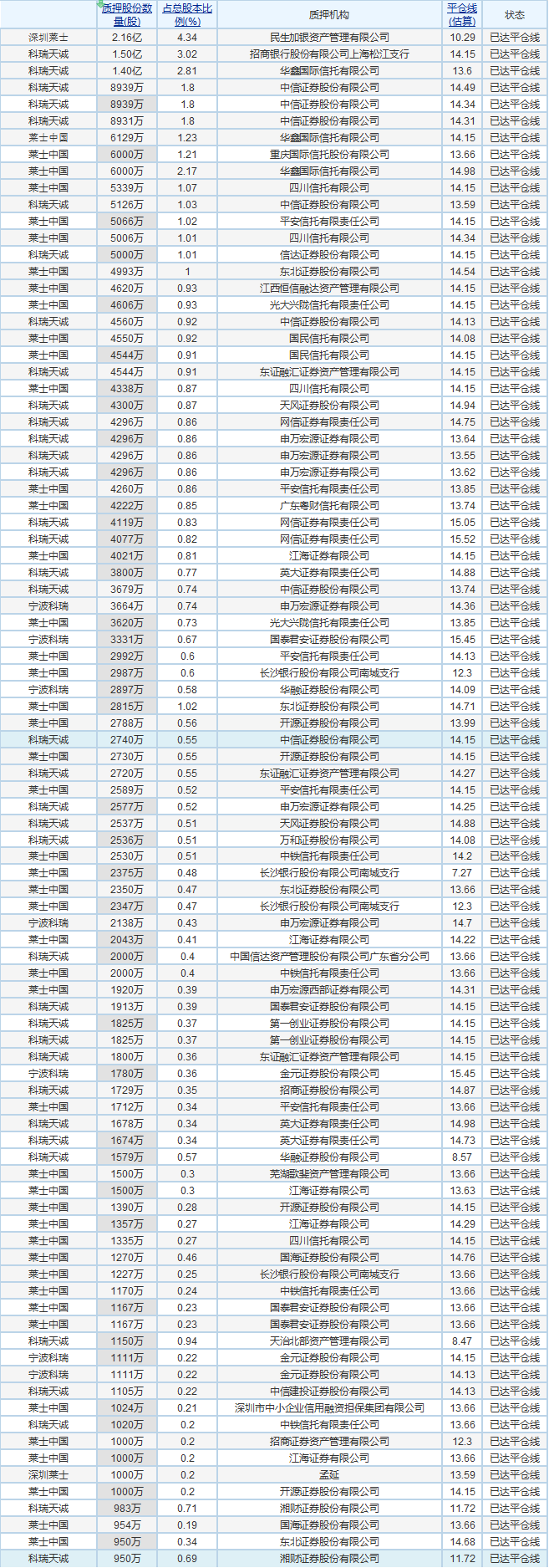This screenshot has height=1568, width=549.
Task: Select the 3331万 pledged shares cell
Action: (127, 640)
